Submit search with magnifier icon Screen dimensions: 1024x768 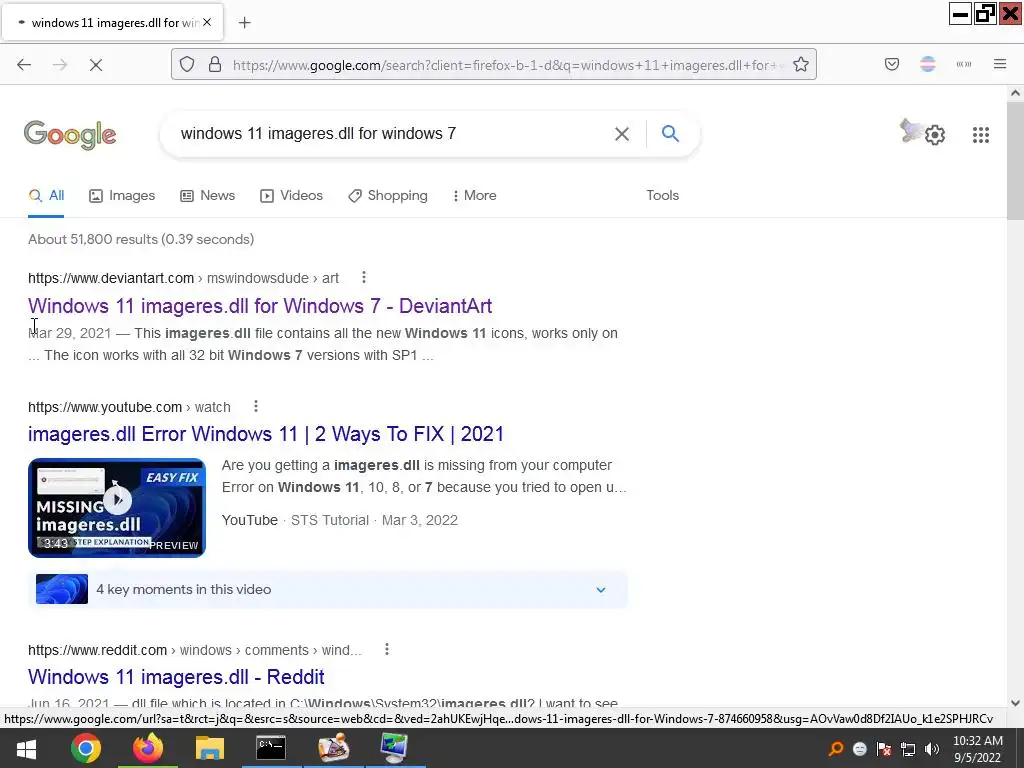[x=670, y=134]
